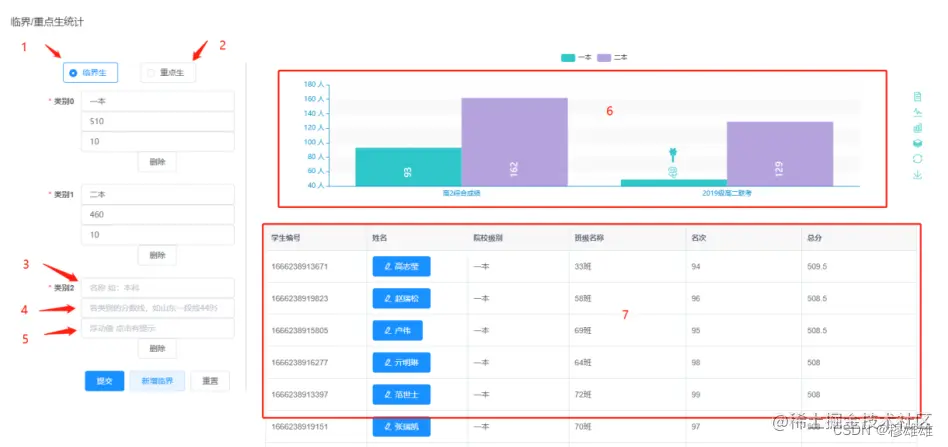Click the purple bar showing 162

(515, 142)
